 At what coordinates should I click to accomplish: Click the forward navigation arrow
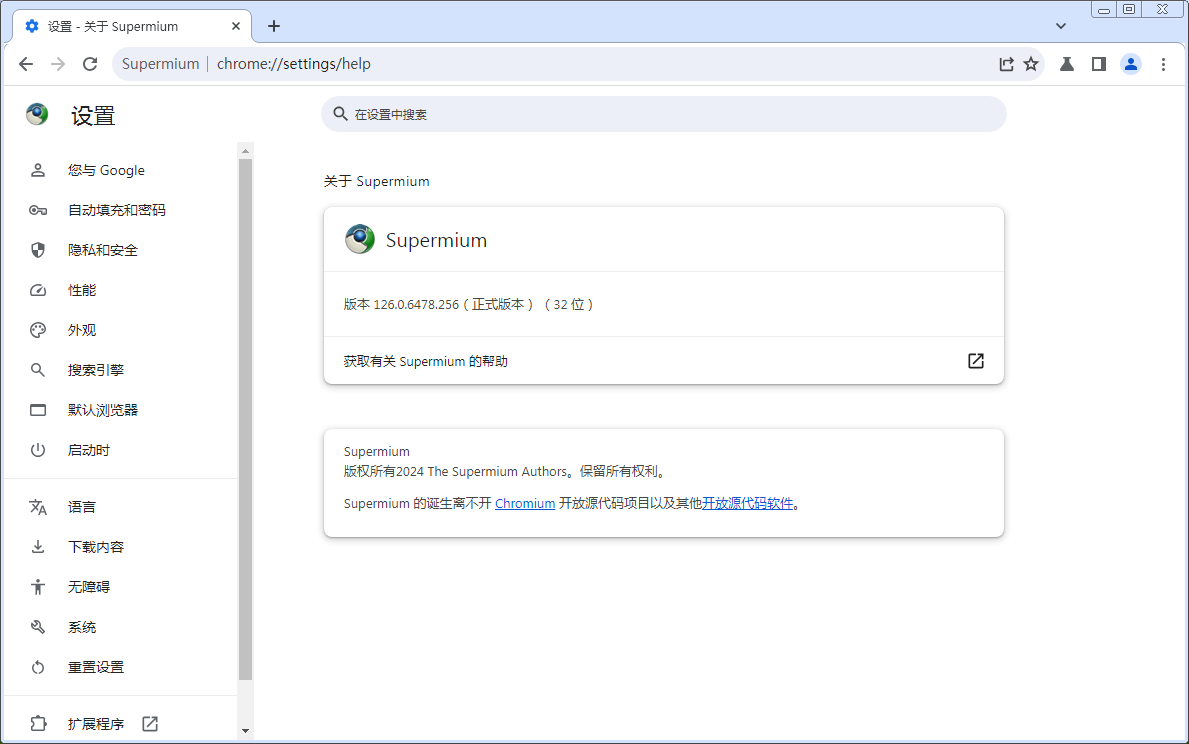58,64
